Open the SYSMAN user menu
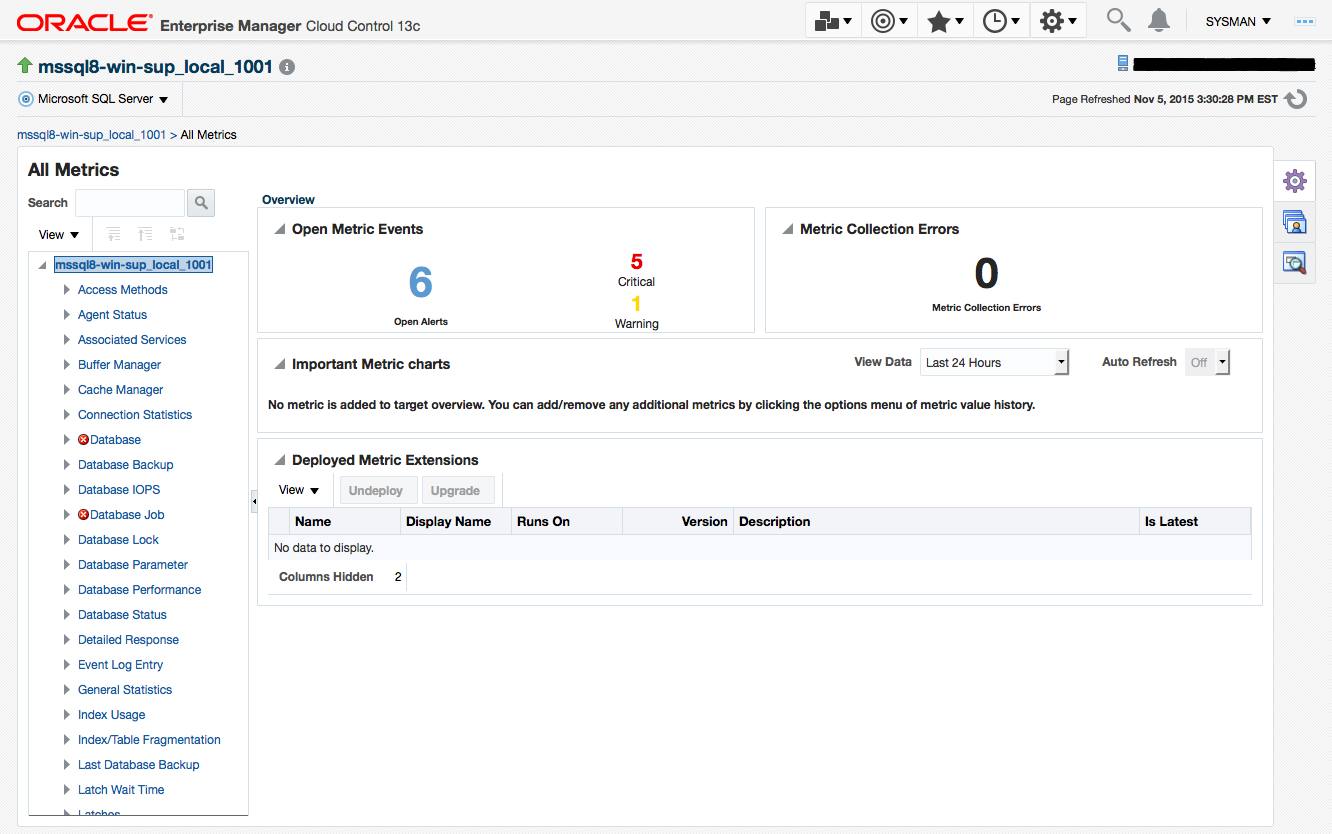Image resolution: width=1332 pixels, height=834 pixels. pos(1238,21)
